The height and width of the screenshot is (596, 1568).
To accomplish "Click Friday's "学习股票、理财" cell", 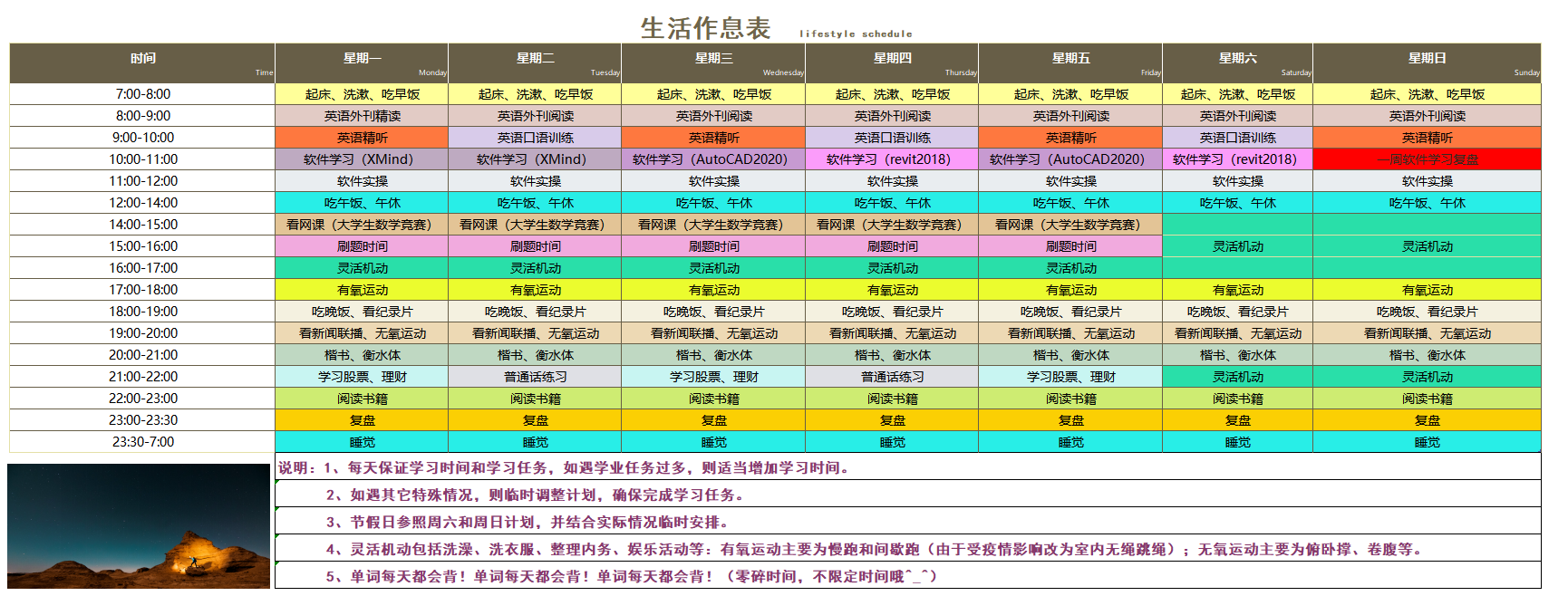I will coord(1070,377).
